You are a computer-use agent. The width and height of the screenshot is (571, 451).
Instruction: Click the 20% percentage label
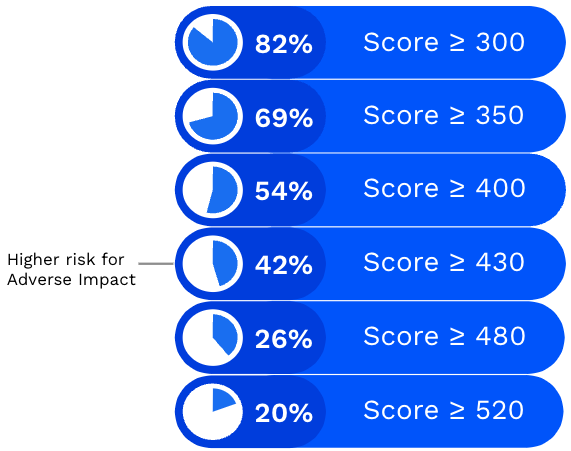coord(284,413)
